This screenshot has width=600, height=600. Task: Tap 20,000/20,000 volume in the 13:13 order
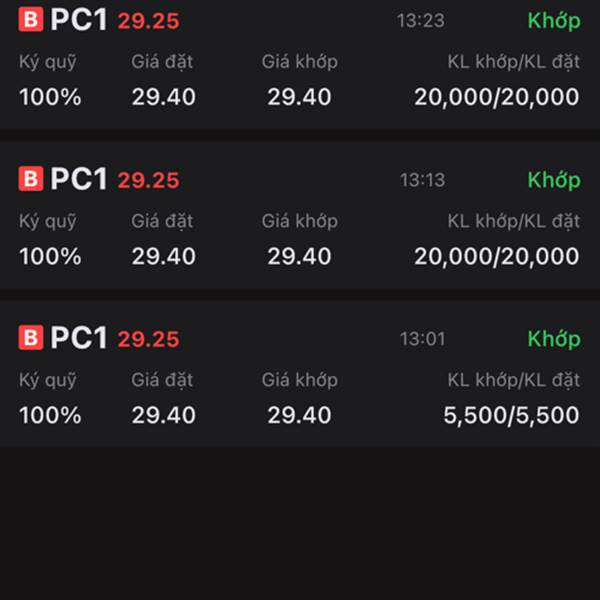tap(497, 256)
